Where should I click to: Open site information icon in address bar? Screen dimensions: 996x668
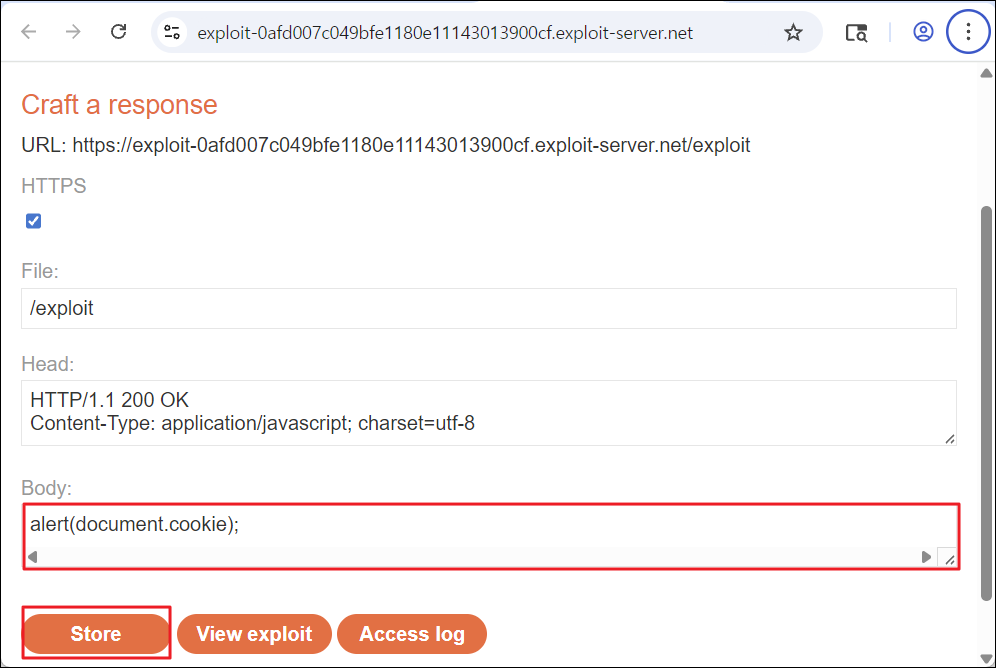point(172,32)
